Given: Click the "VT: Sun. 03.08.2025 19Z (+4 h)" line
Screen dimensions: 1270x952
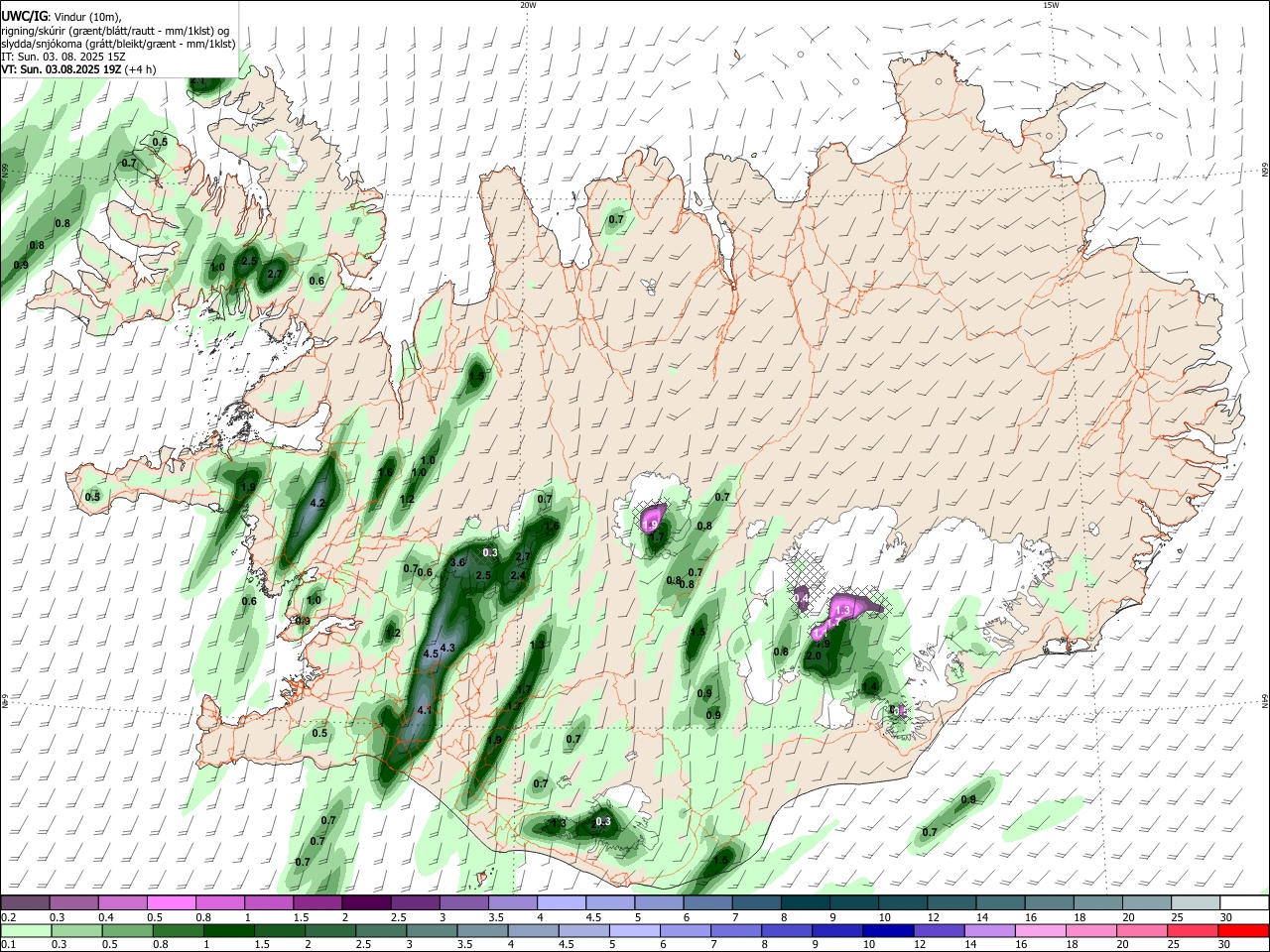Looking at the screenshot, I should (x=80, y=69).
